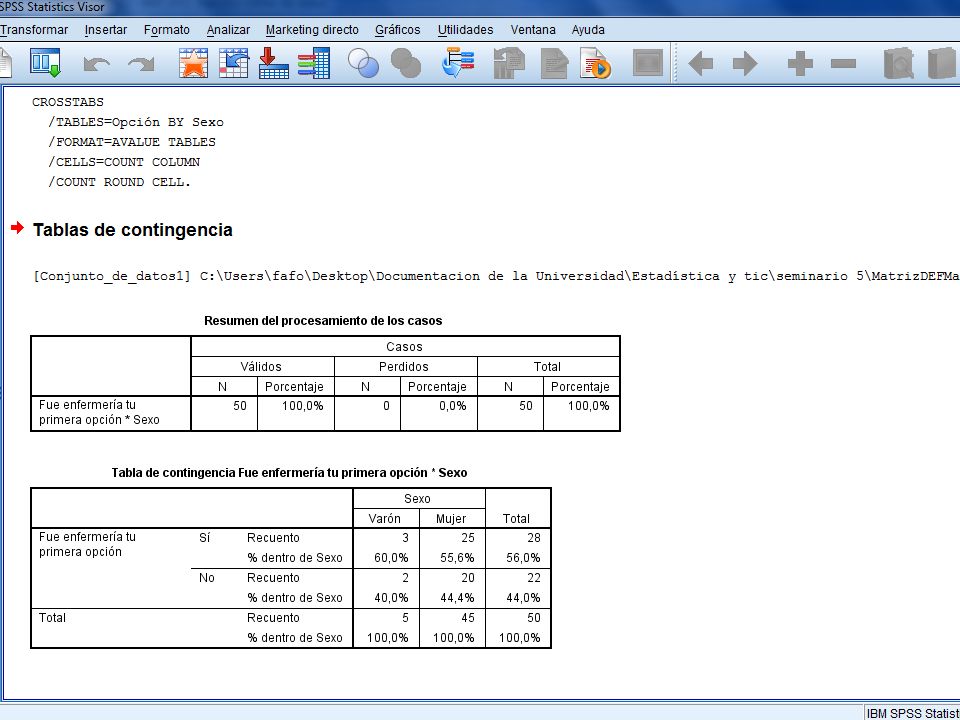This screenshot has width=960, height=720.
Task: Click the 60,0% cell for Varón
Action: tap(391, 558)
